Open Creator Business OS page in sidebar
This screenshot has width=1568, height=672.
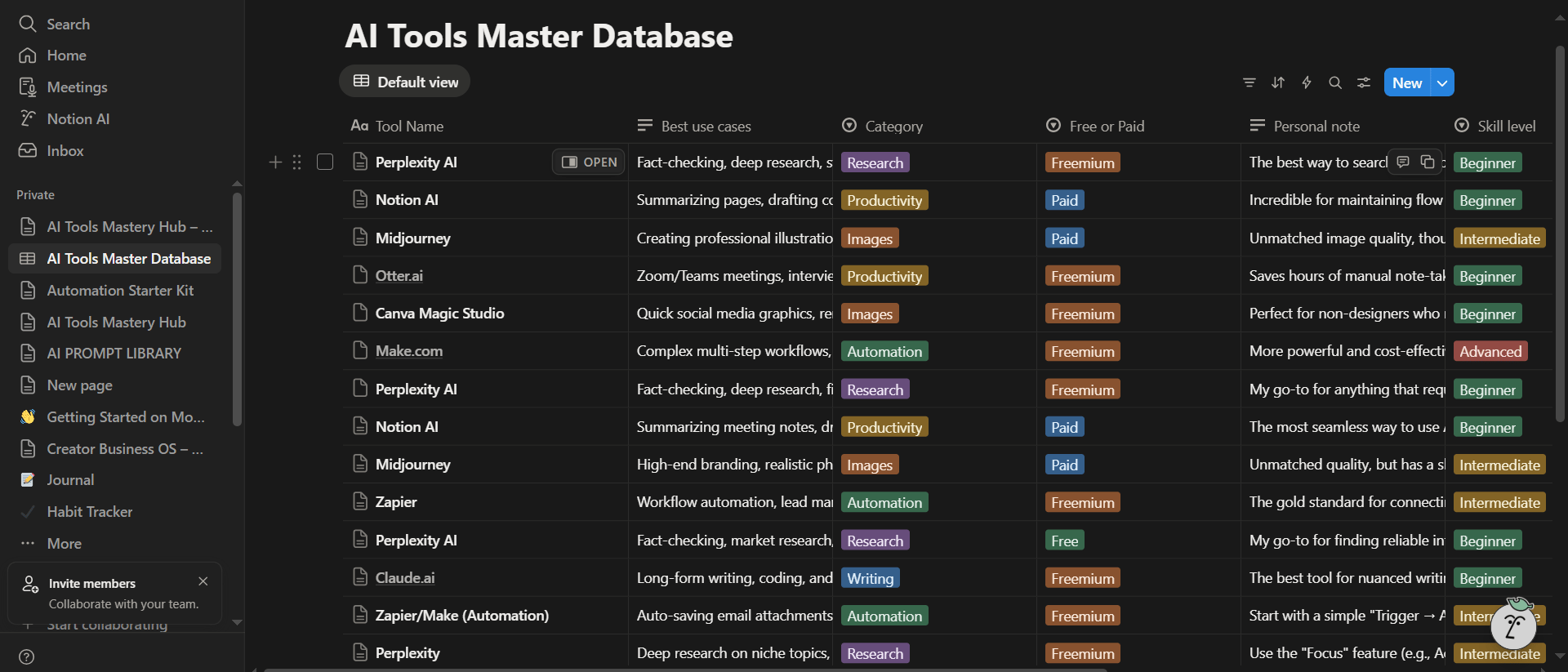[114, 449]
